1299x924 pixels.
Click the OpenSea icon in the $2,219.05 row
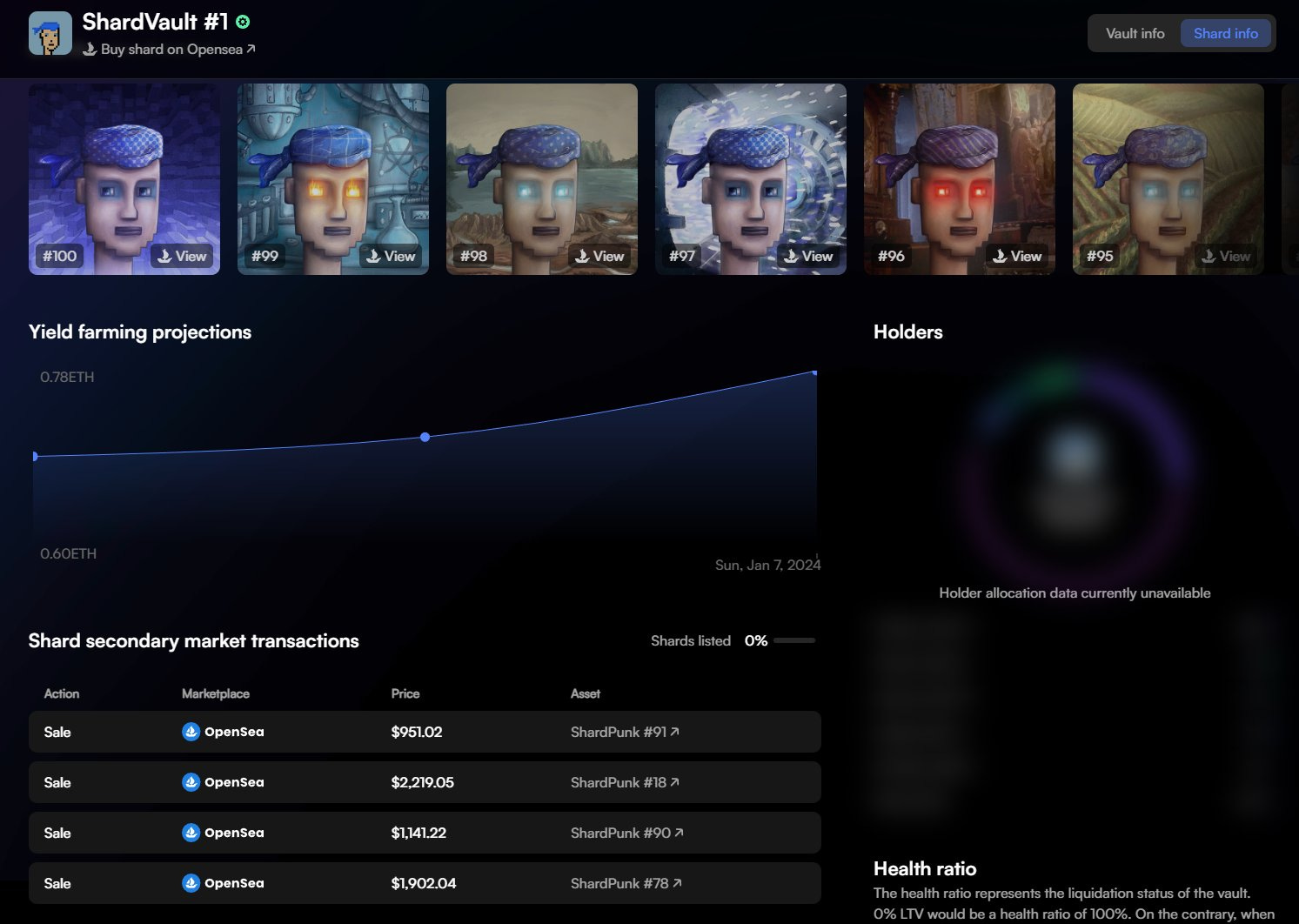(x=191, y=782)
